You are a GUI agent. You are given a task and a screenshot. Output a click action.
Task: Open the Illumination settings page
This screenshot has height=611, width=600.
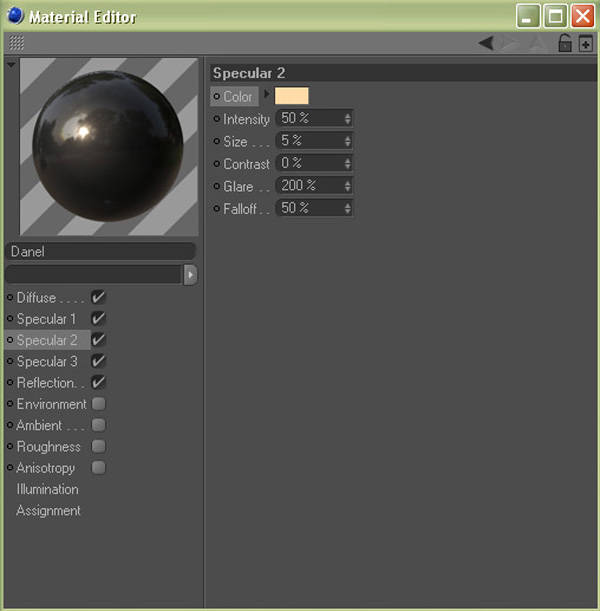[x=47, y=490]
